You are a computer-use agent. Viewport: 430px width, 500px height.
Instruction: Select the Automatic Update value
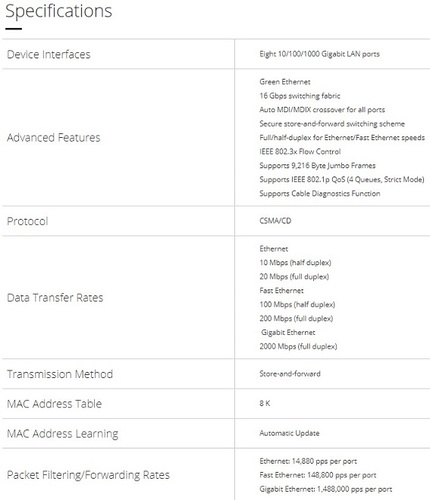(289, 433)
